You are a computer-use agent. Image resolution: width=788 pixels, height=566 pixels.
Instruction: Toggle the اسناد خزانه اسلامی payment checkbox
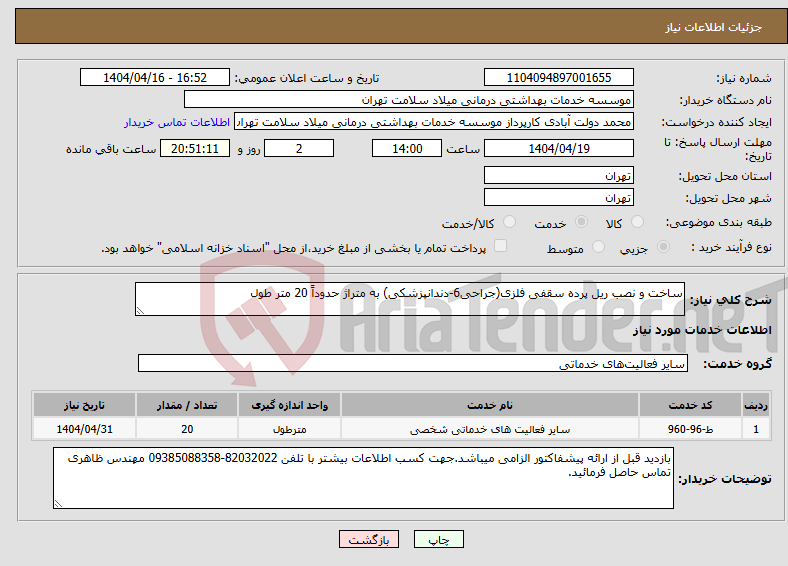click(501, 246)
